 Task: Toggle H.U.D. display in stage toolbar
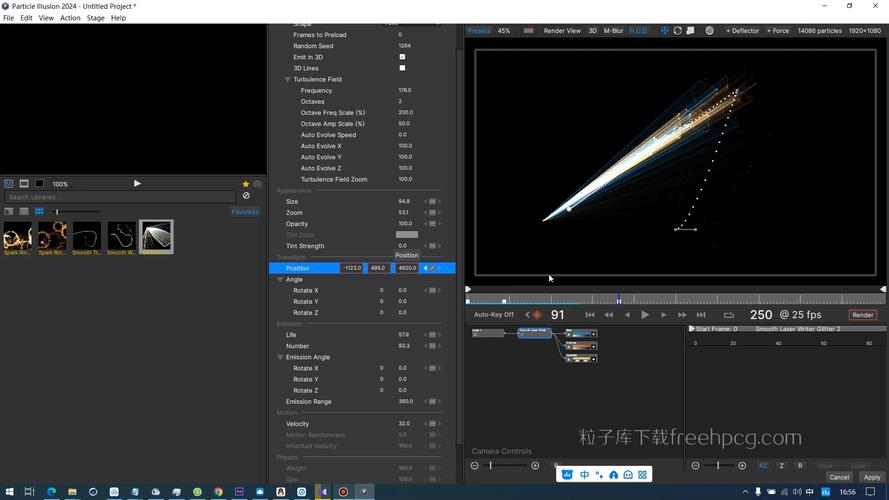point(638,31)
